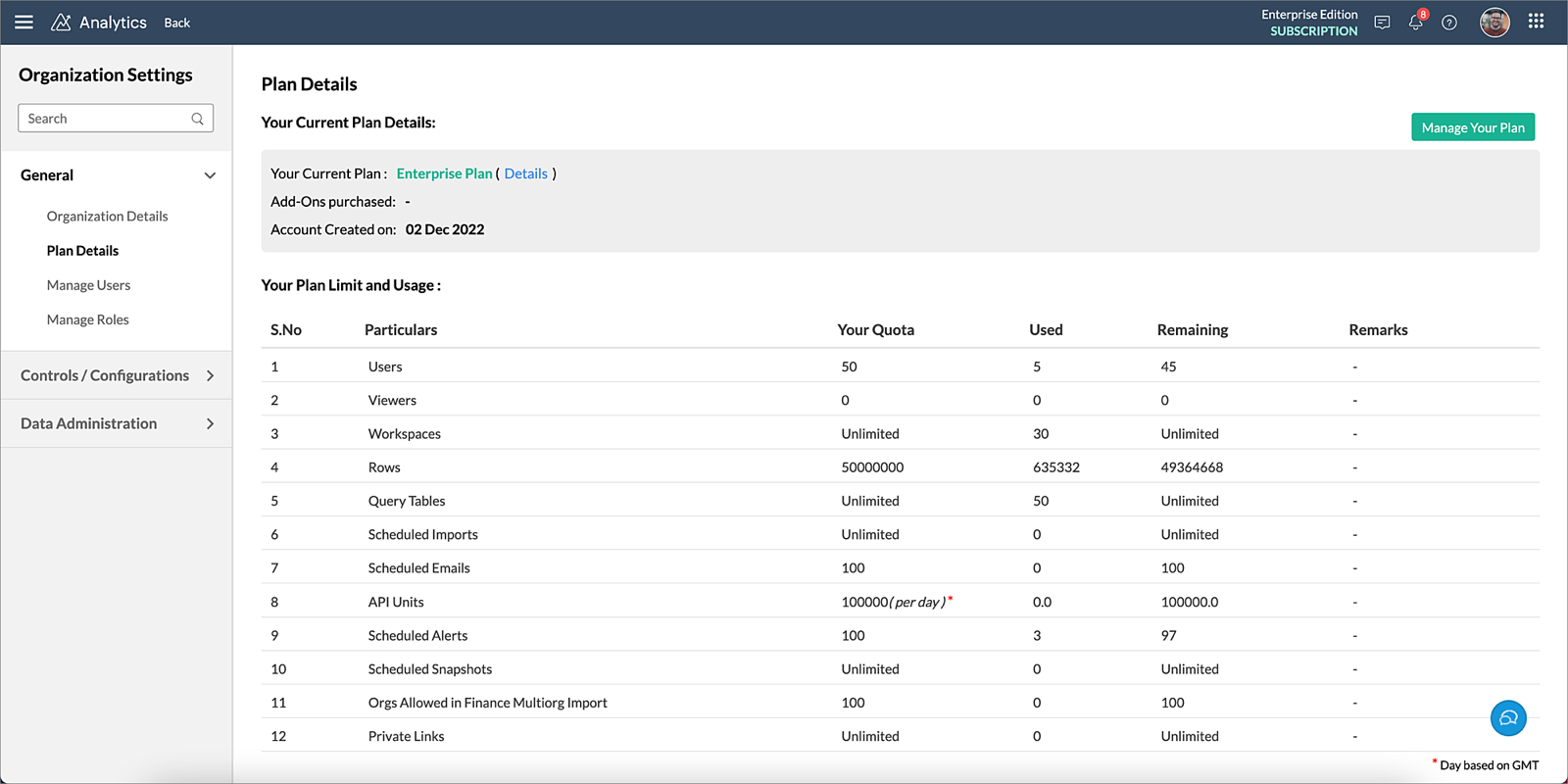1568x784 pixels.
Task: Select Manage Roles in sidebar
Action: tap(87, 319)
